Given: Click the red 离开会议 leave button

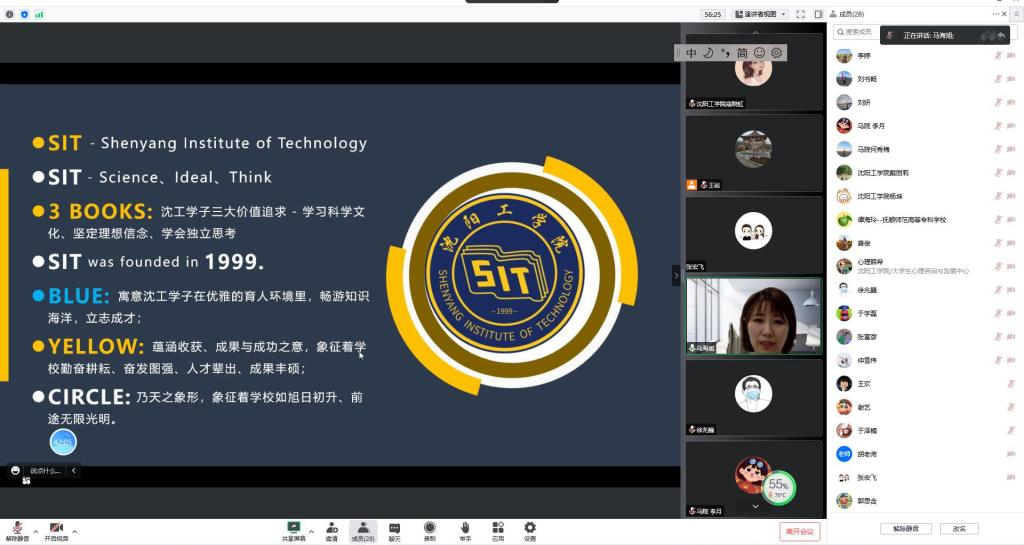Looking at the screenshot, I should click(799, 531).
